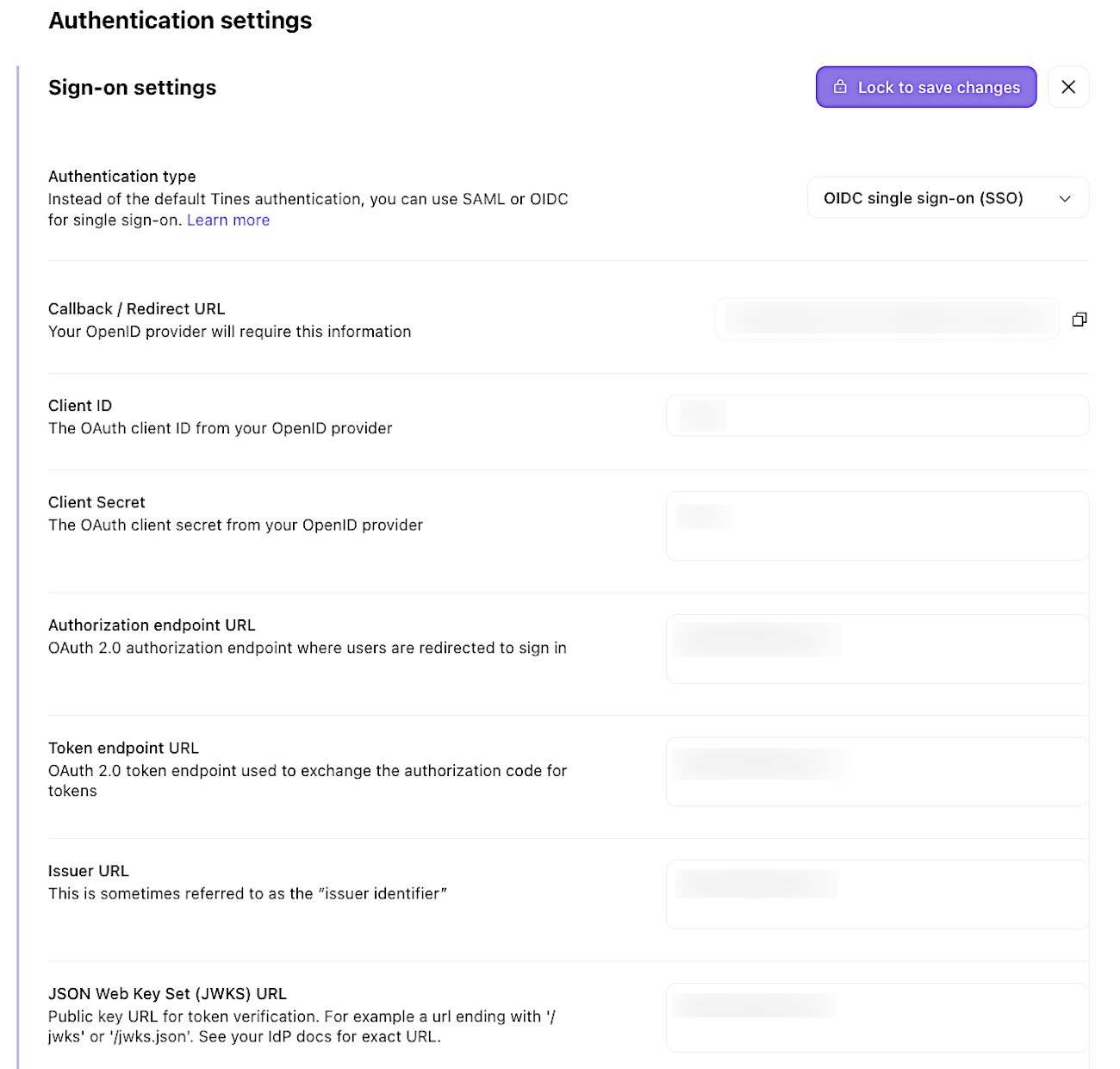The height and width of the screenshot is (1069, 1120).
Task: Click the Token endpoint URL label
Action: (x=123, y=748)
